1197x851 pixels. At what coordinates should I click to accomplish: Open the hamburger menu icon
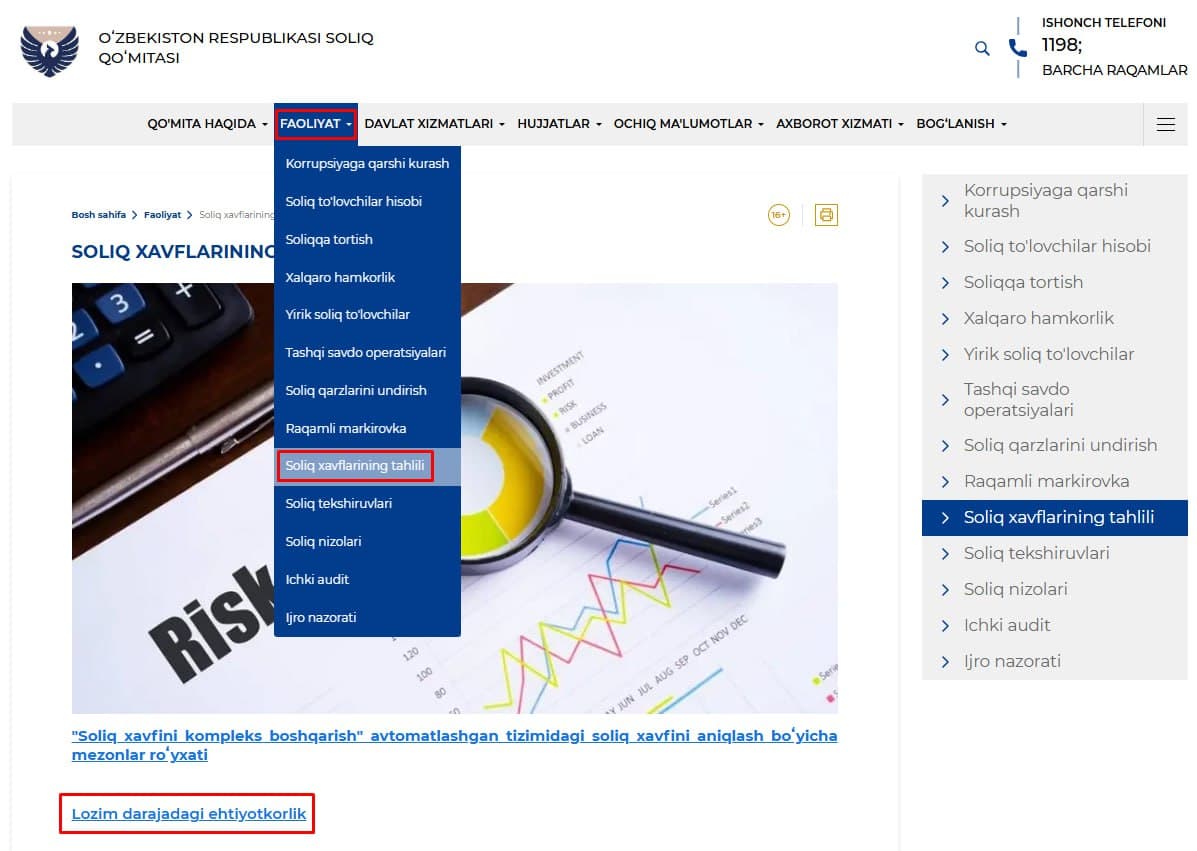[x=1165, y=124]
